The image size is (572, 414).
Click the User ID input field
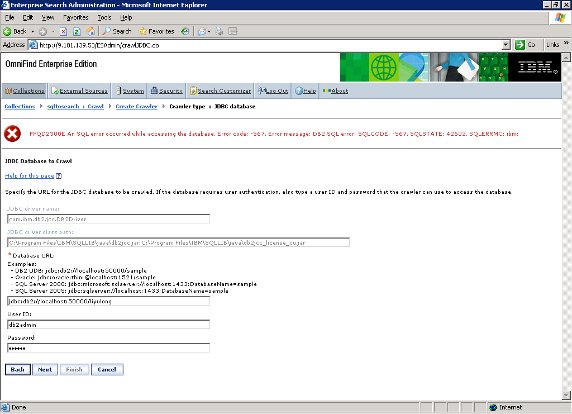click(x=108, y=324)
